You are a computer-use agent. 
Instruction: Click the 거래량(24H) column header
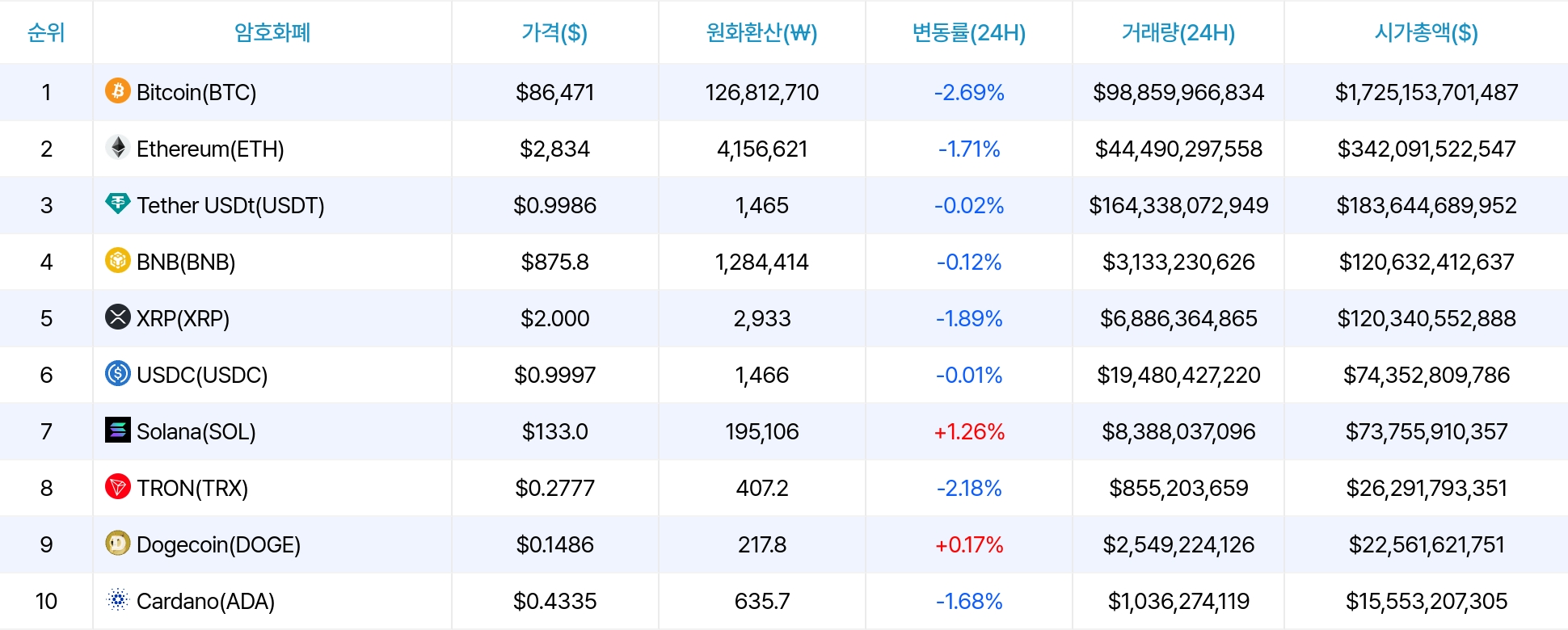[x=1178, y=32]
